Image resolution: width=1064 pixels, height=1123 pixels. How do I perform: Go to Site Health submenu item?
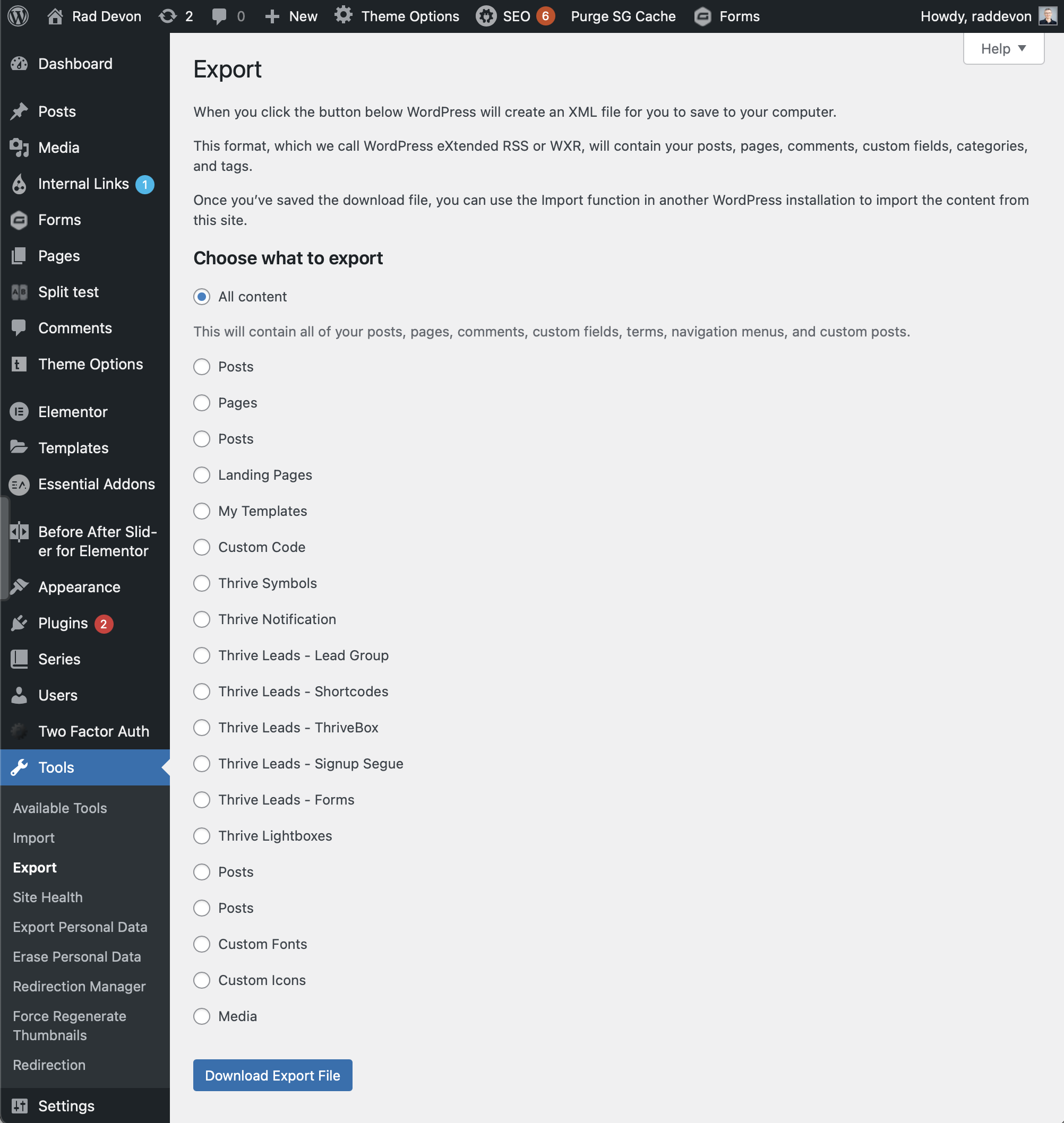coord(48,897)
